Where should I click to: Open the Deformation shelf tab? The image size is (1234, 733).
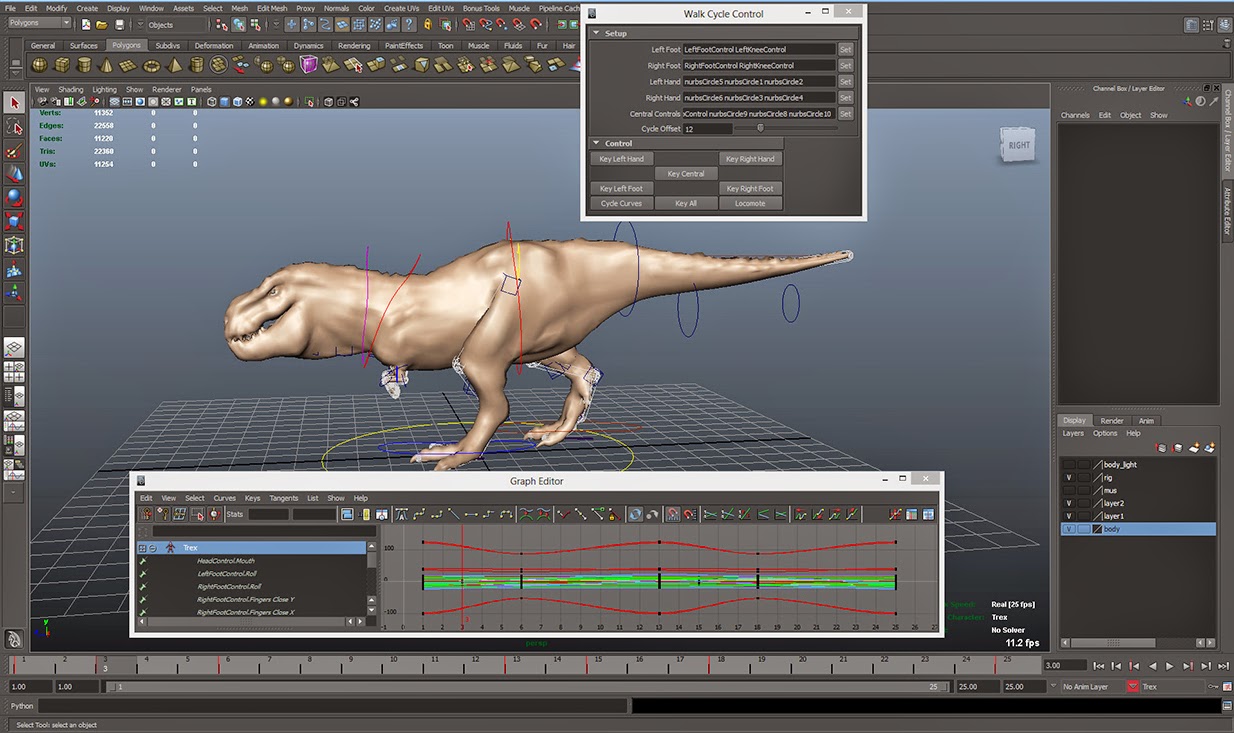coord(214,45)
